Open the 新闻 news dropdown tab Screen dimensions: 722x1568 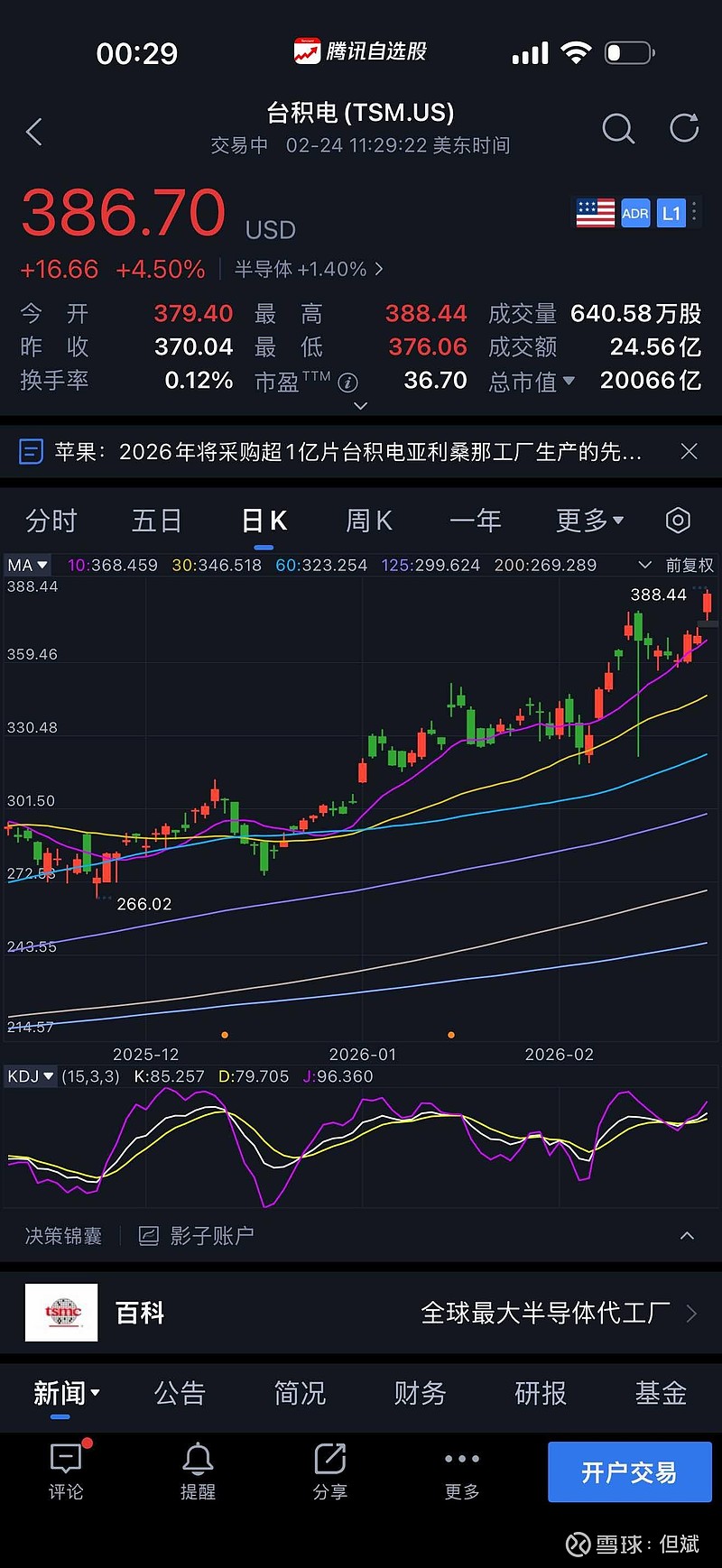pos(66,1393)
